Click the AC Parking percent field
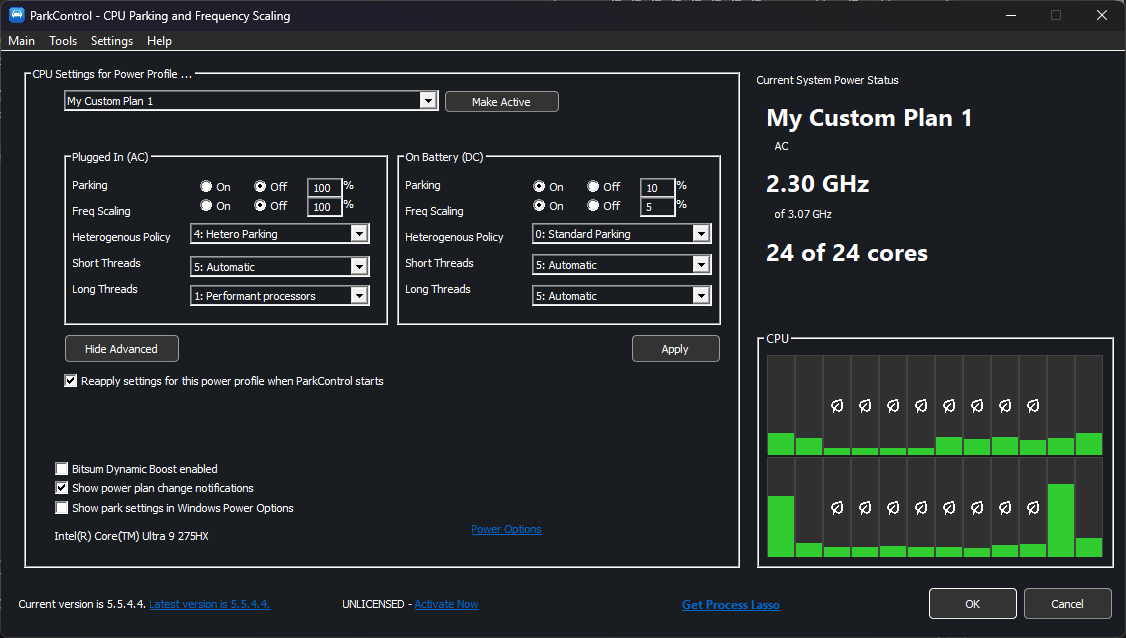 pos(324,188)
